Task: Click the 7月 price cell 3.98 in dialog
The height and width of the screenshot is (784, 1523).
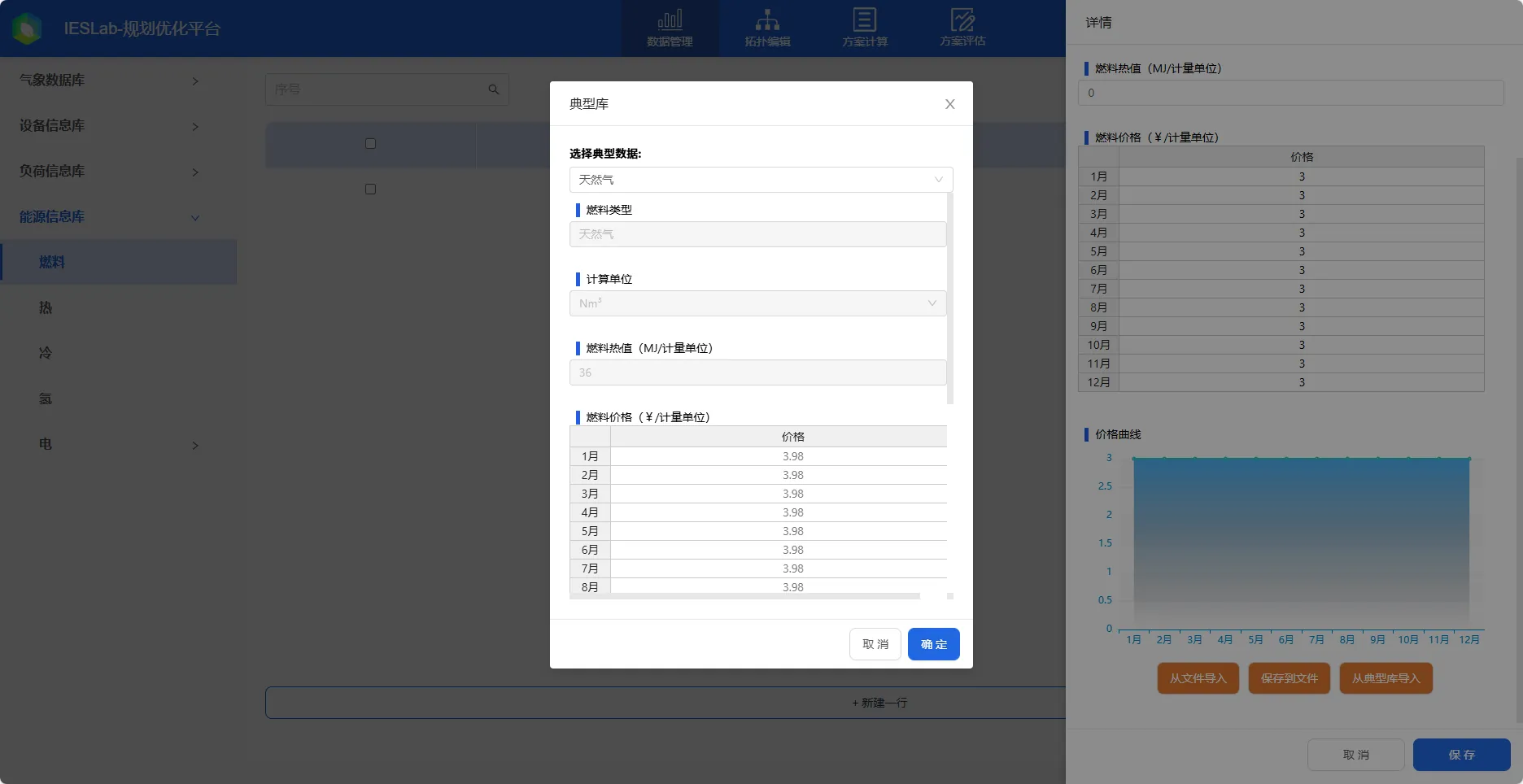Action: 779,568
